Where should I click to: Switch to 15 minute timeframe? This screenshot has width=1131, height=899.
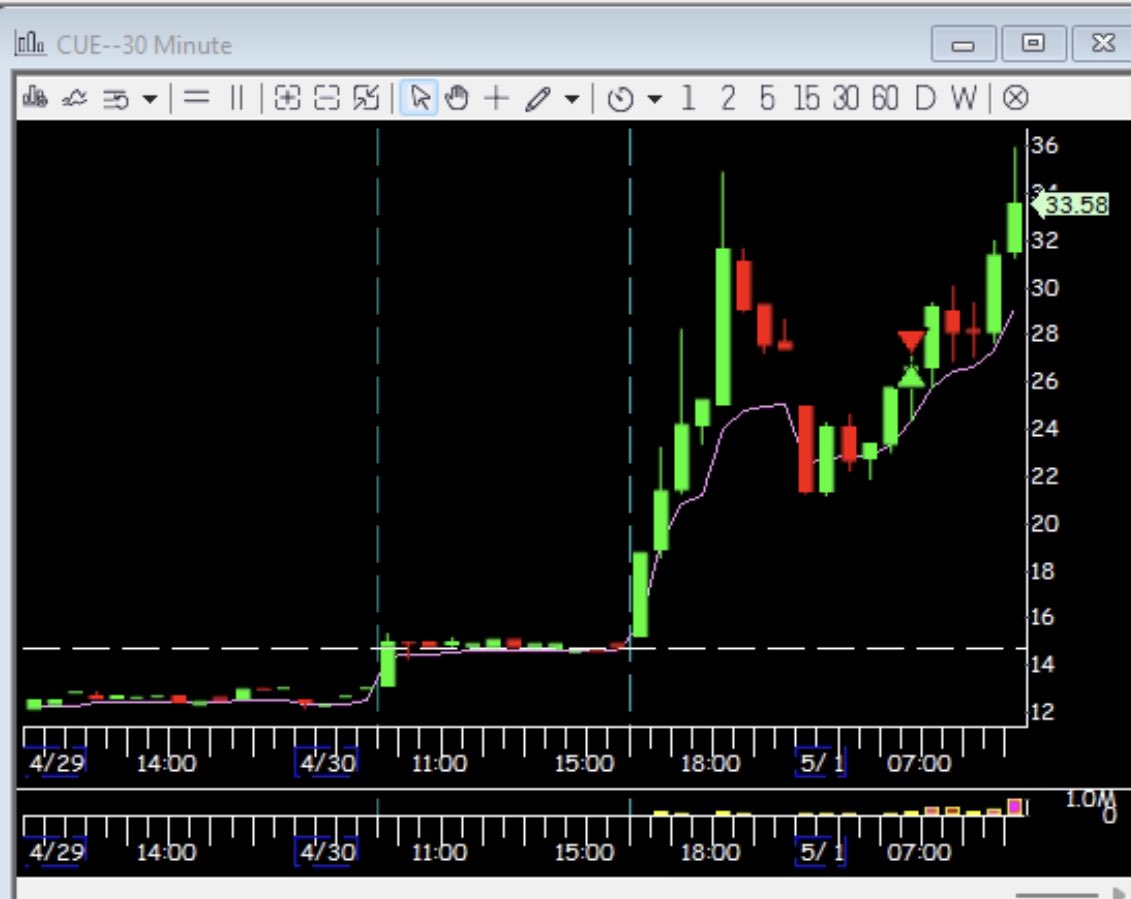click(806, 97)
